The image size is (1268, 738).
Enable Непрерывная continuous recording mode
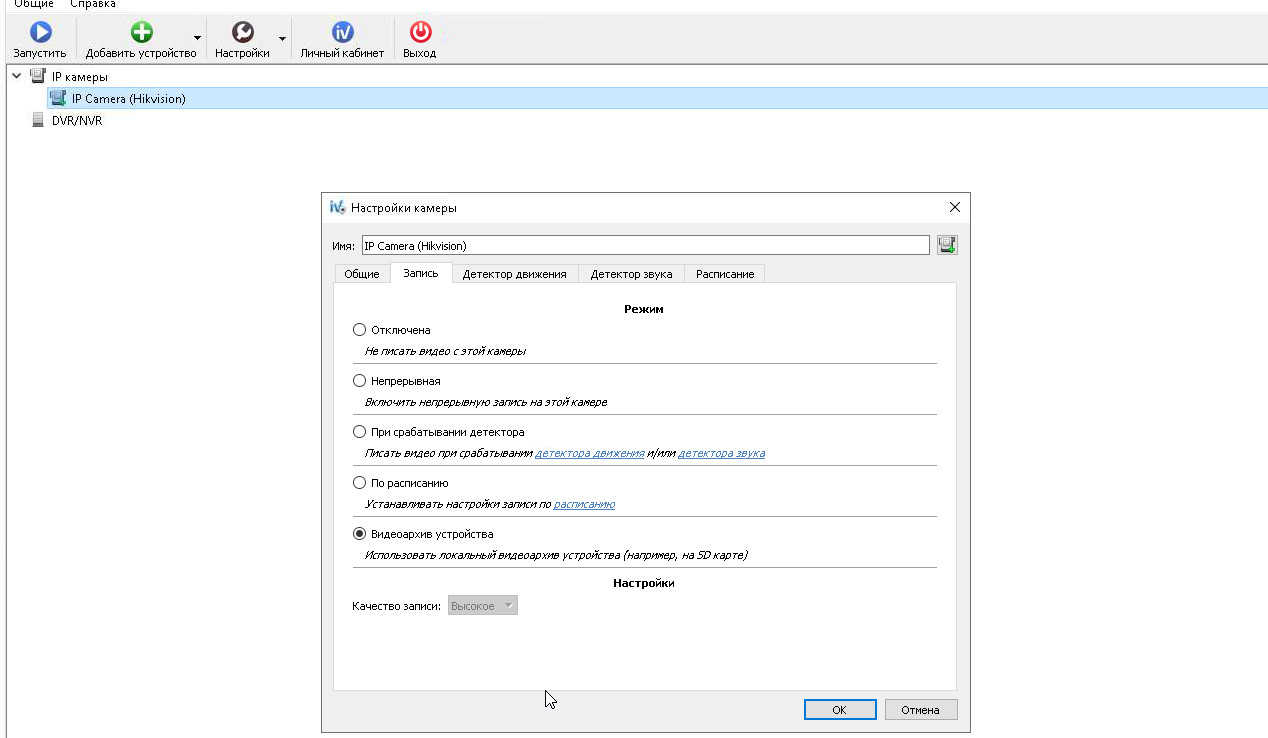[360, 381]
